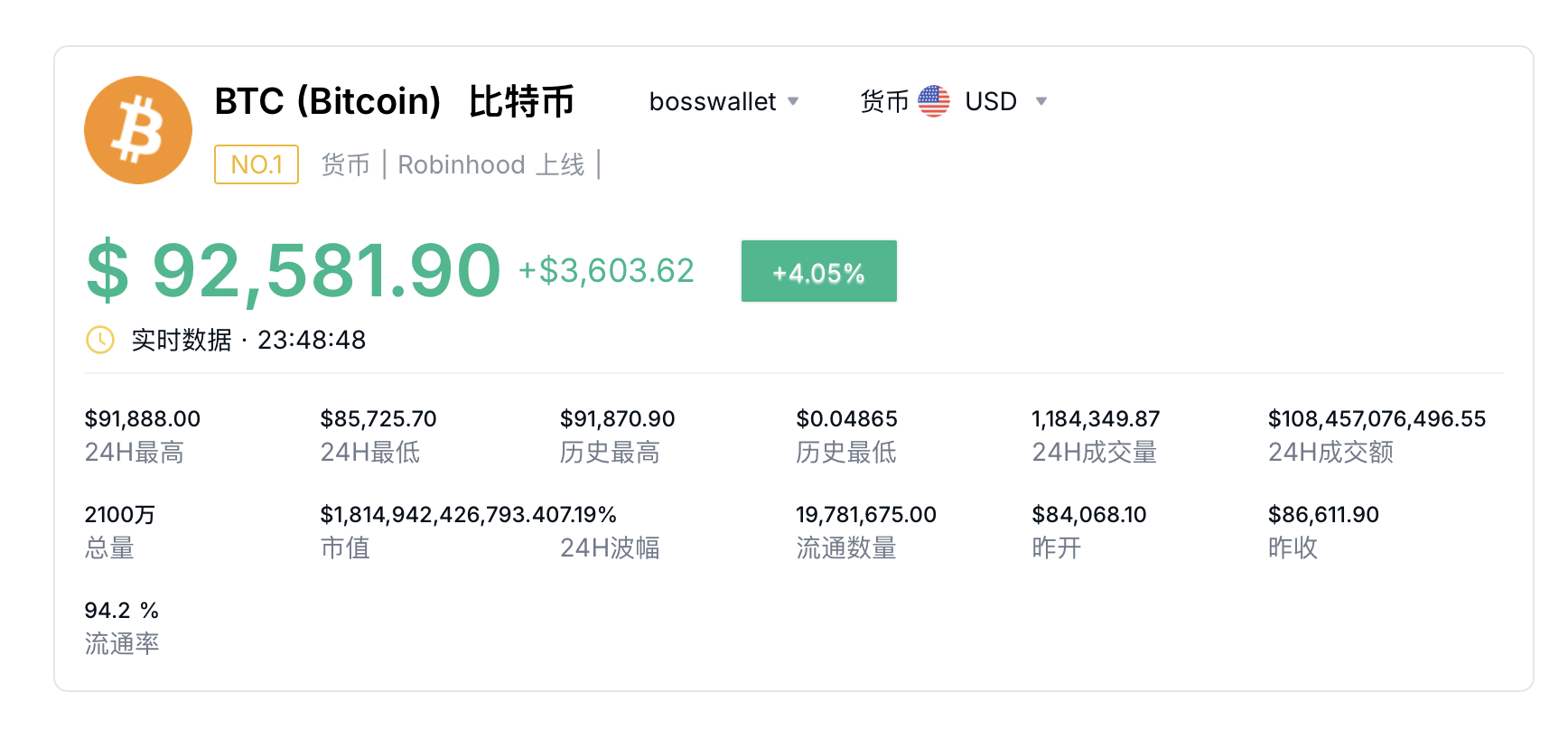Open the Robinhood 上线 tag link
The width and height of the screenshot is (1568, 730).
491,164
